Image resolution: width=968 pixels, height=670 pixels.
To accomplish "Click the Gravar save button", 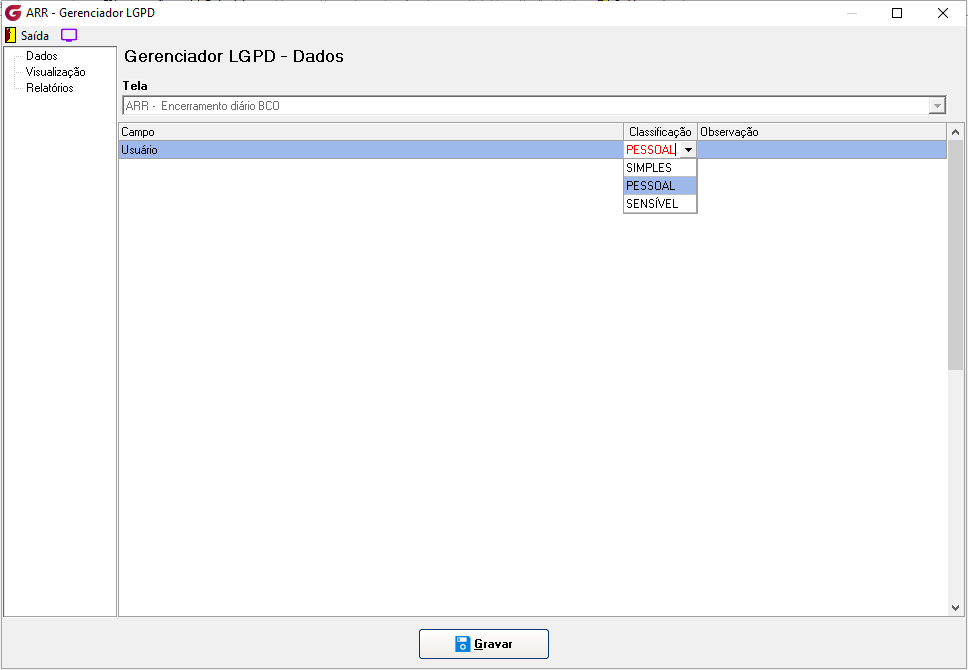I will (x=484, y=644).
